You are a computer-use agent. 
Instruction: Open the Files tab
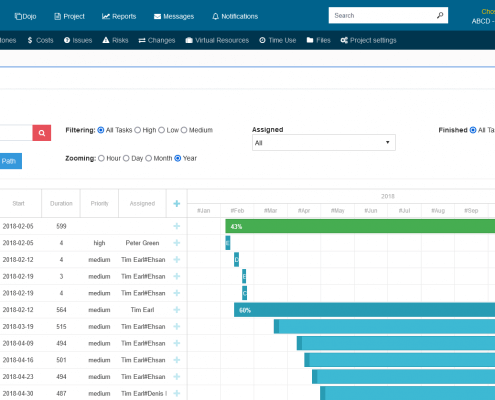(318, 40)
